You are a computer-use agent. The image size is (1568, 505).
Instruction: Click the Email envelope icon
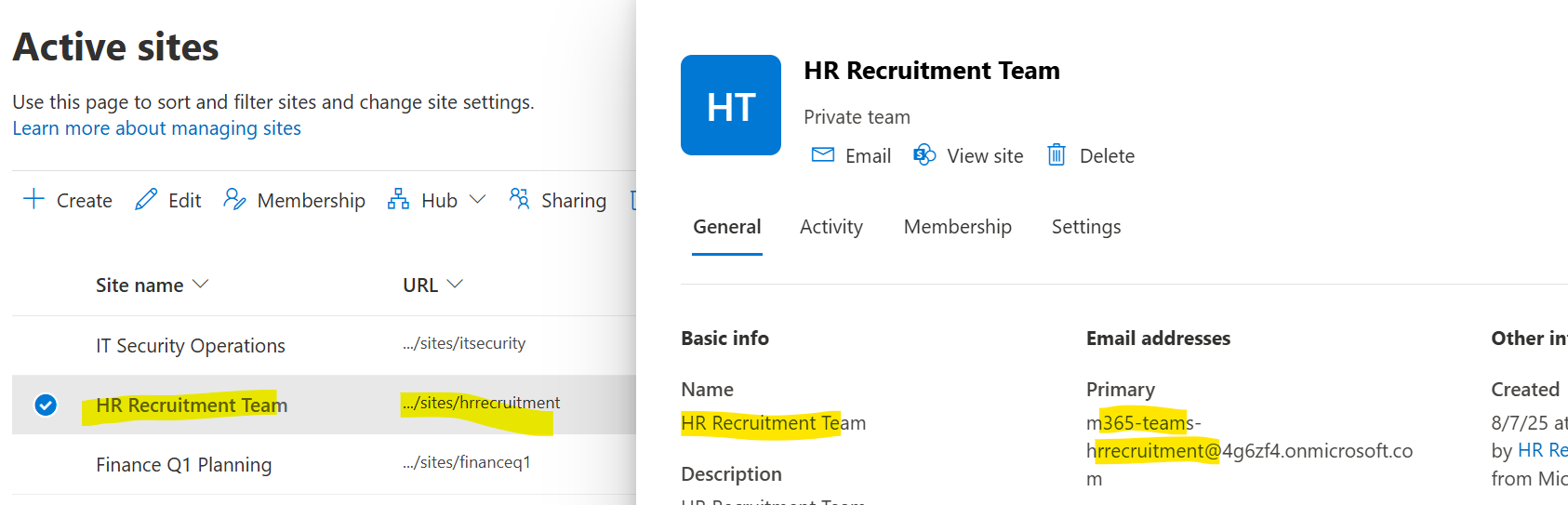pos(823,155)
